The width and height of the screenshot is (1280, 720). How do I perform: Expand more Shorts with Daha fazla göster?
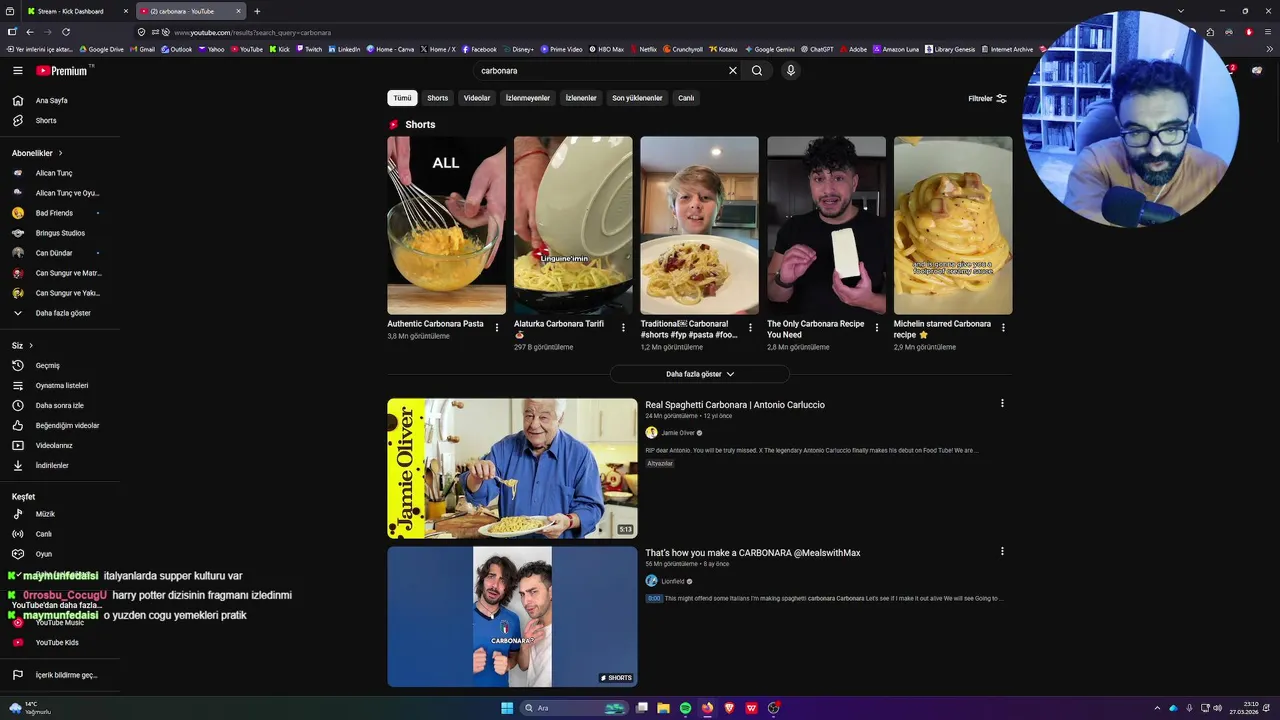700,374
